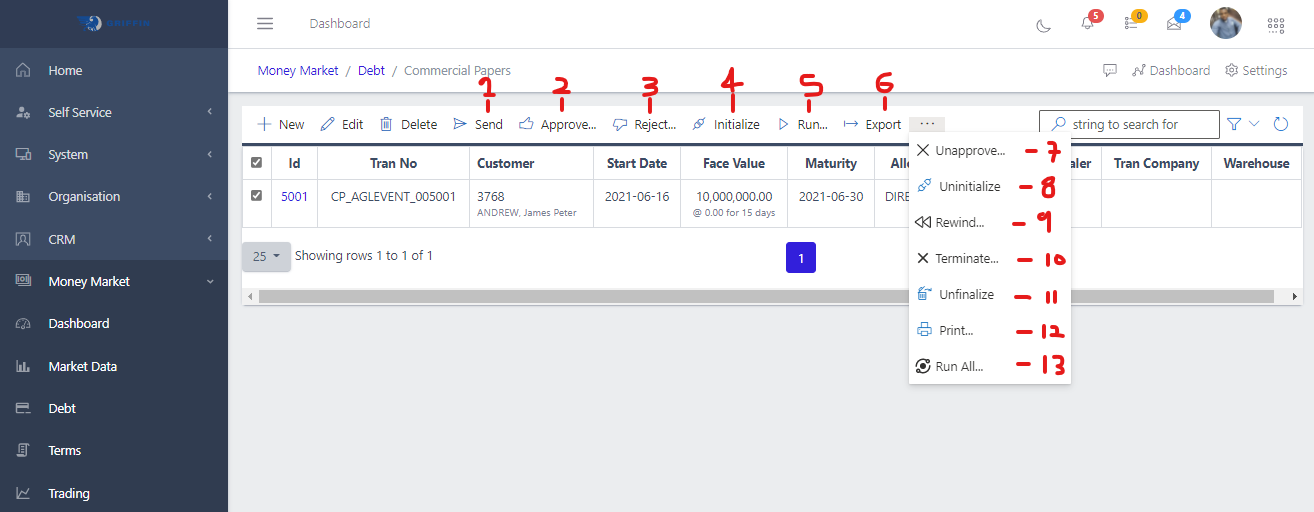
Task: Sort by Maturity column header
Action: 831,163
